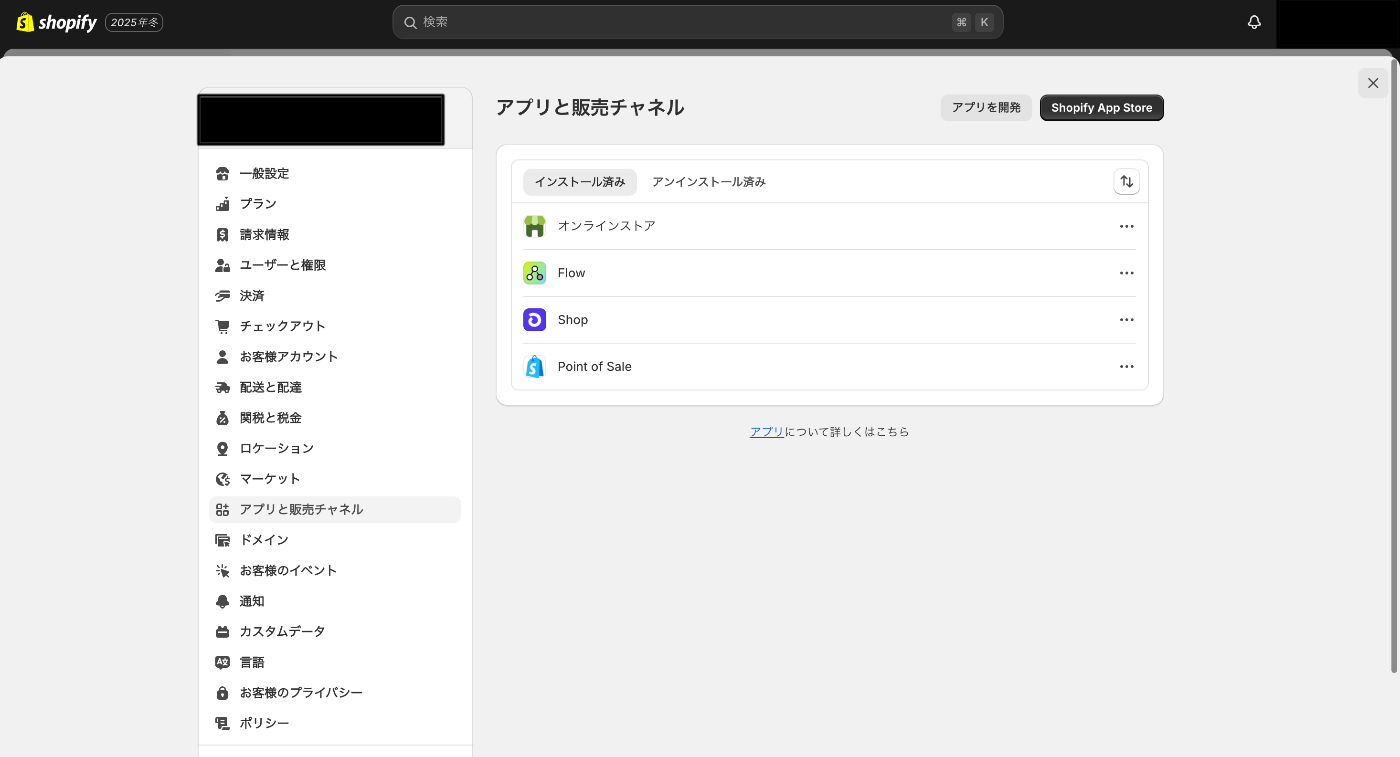Click the 配送と配達 truck icon
The height and width of the screenshot is (757, 1400).
[223, 387]
